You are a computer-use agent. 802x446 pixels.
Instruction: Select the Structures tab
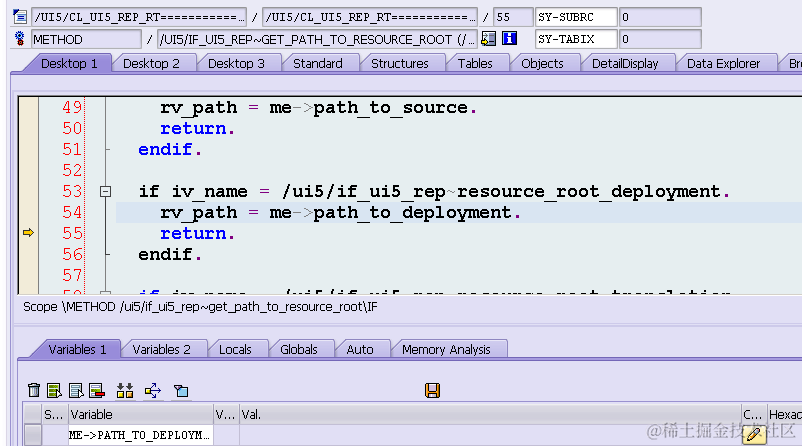pyautogui.click(x=399, y=63)
